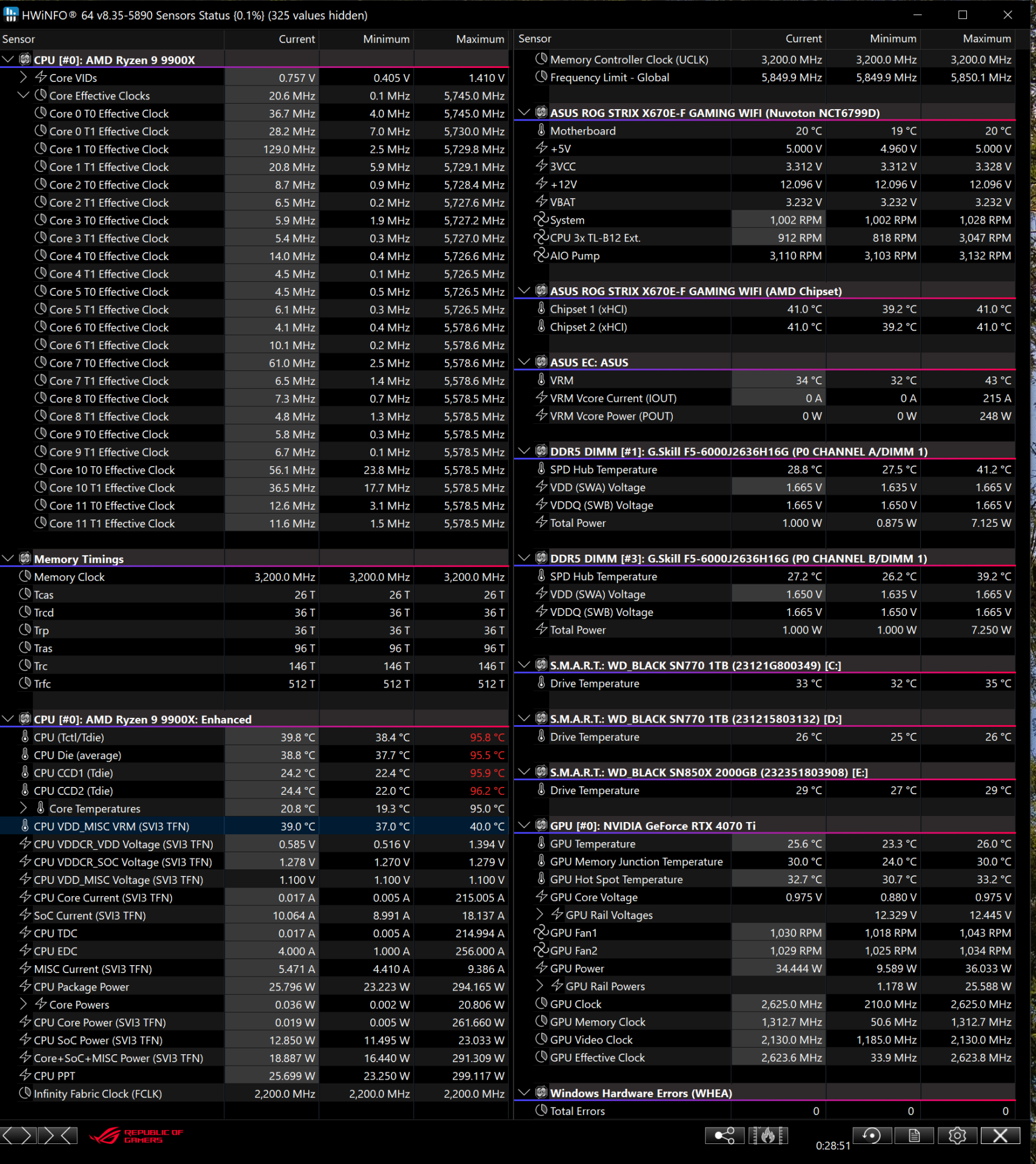Viewport: 1036px width, 1164px height.
Task: Click the right Maximum column header
Action: [967, 39]
